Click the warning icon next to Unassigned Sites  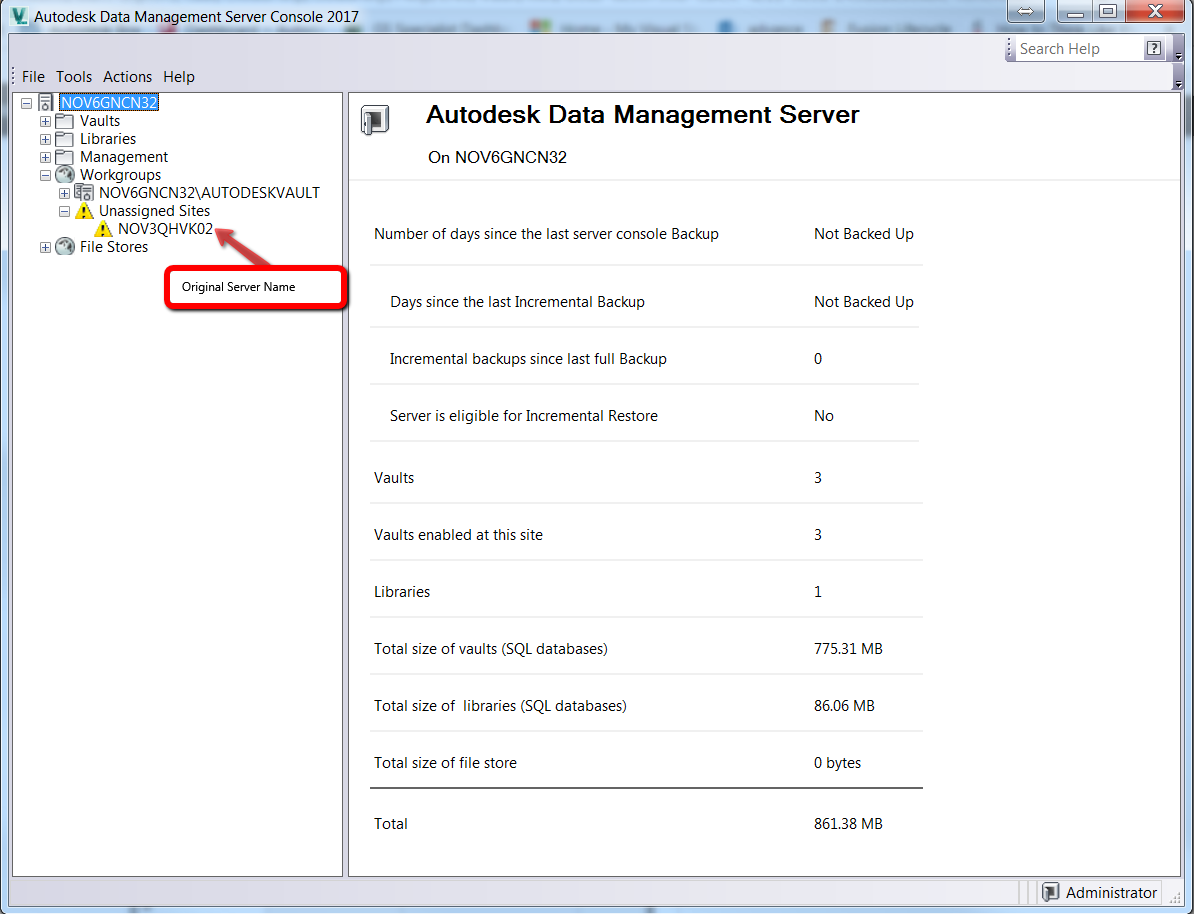[85, 210]
